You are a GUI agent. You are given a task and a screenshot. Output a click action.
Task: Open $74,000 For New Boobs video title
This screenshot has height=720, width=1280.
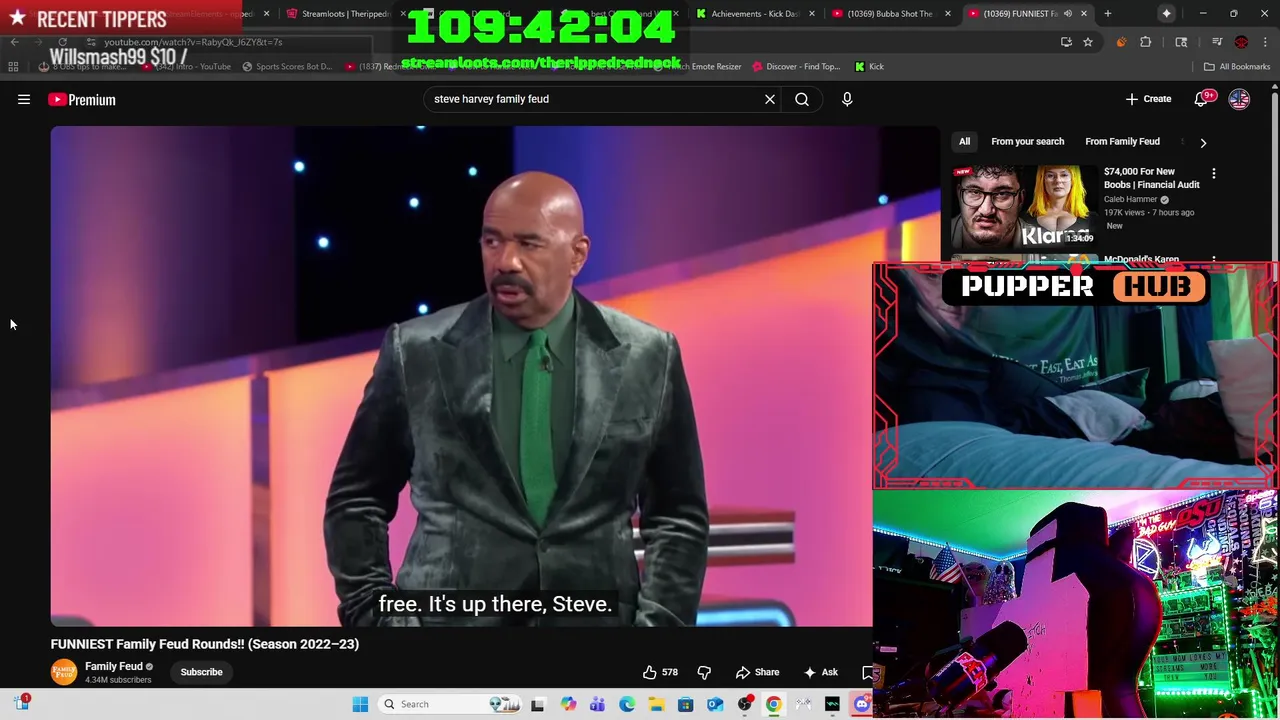(x=1152, y=178)
